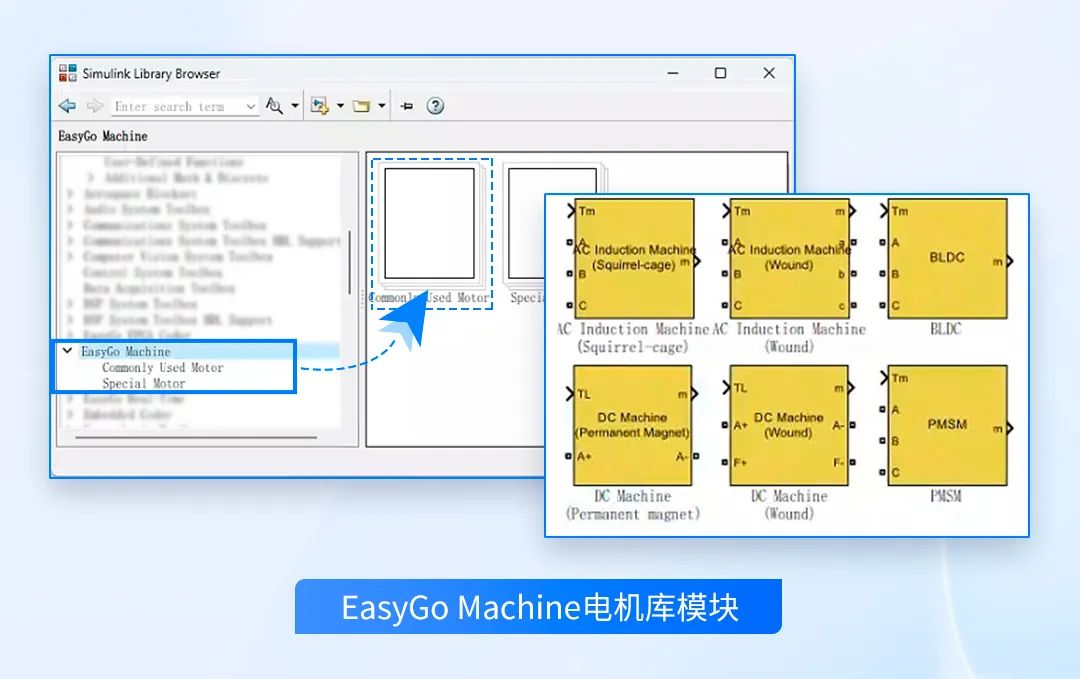Image resolution: width=1080 pixels, height=679 pixels.
Task: Select the DC Machine (Wound) block
Action: coord(789,426)
